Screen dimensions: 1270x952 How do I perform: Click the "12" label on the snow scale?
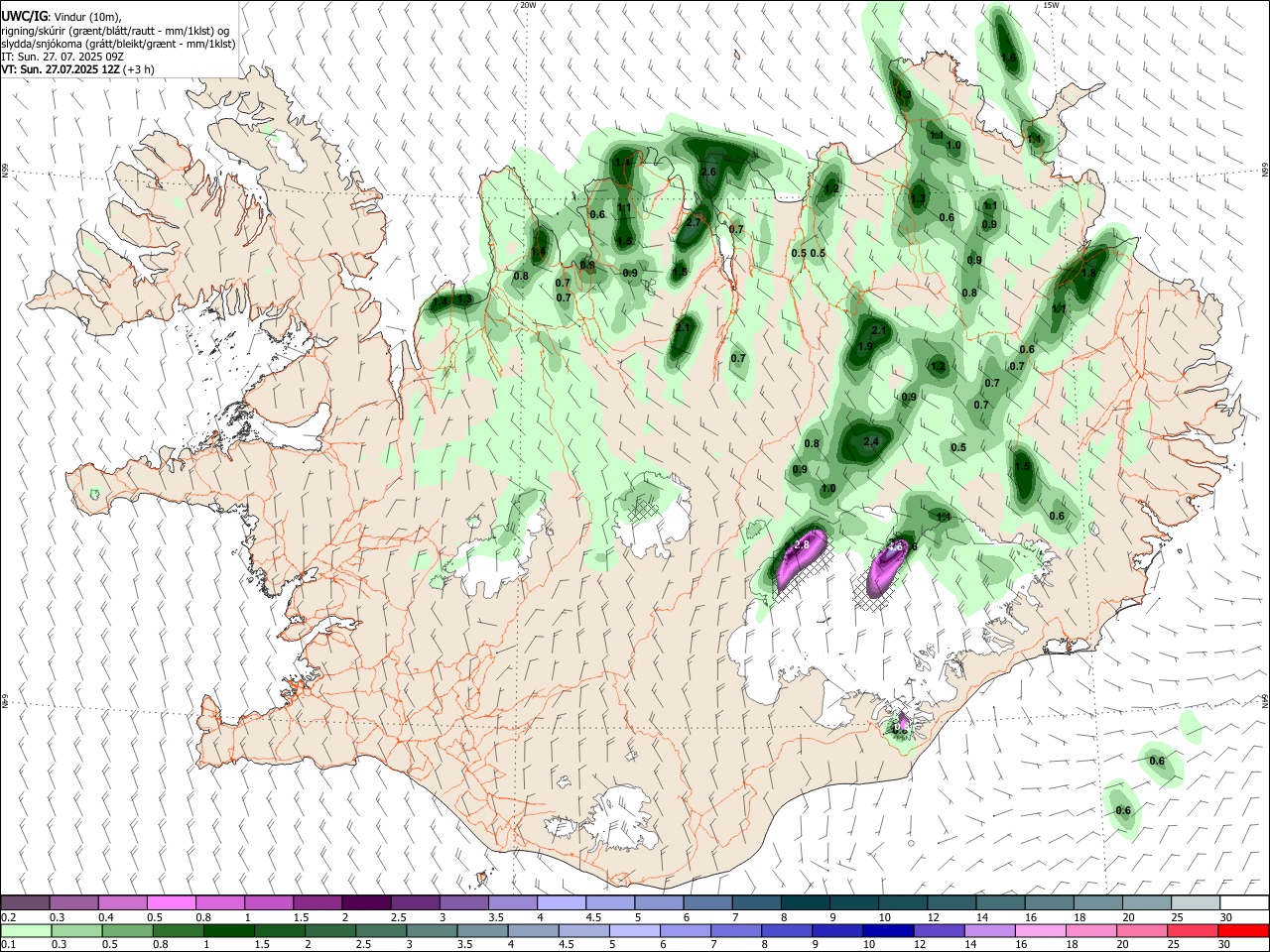coord(934,917)
